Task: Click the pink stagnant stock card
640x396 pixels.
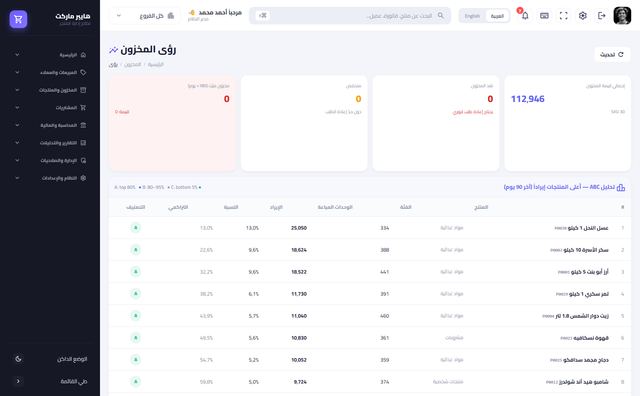Action: (x=172, y=123)
